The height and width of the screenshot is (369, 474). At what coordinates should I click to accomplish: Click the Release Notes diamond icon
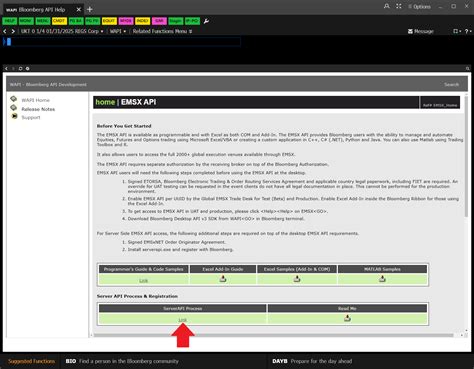[14, 108]
